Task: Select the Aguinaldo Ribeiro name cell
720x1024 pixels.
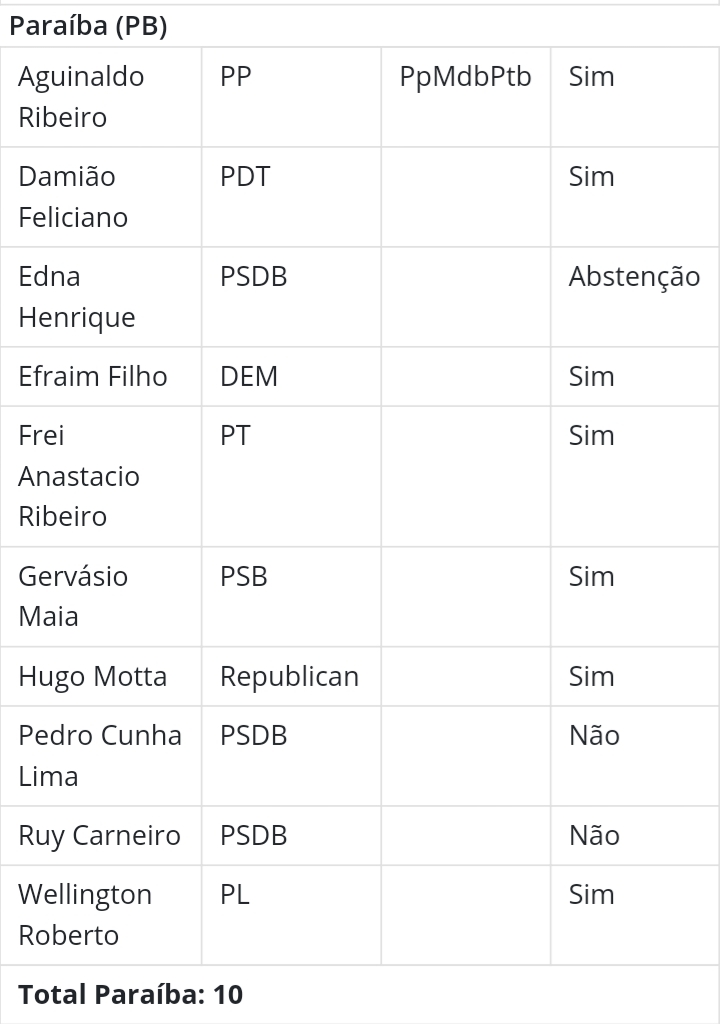Action: 81,97
